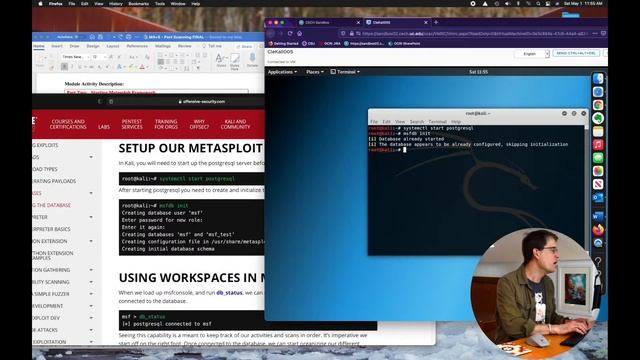Switch to Draw tab in Word
Image resolution: width=640 pixels, height=360 pixels.
[x=74, y=46]
